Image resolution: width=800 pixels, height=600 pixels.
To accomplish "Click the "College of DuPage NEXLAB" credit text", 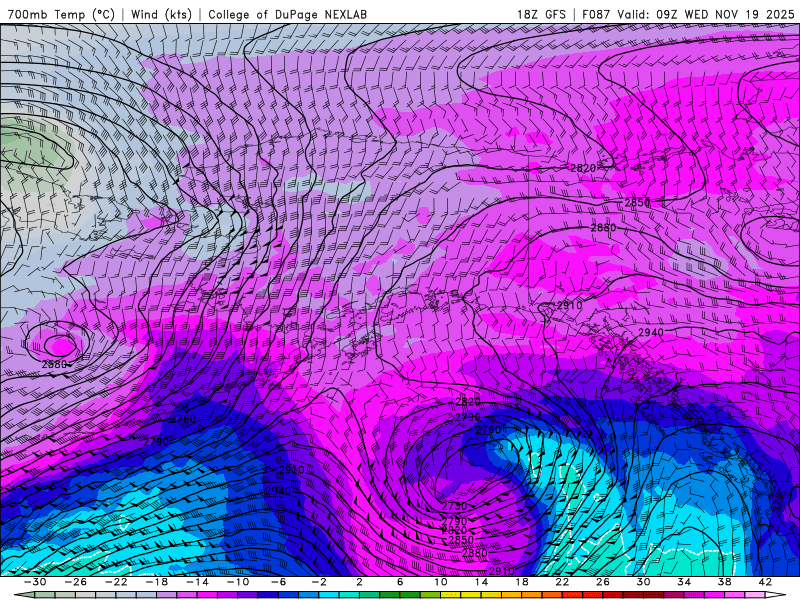I will pos(287,15).
